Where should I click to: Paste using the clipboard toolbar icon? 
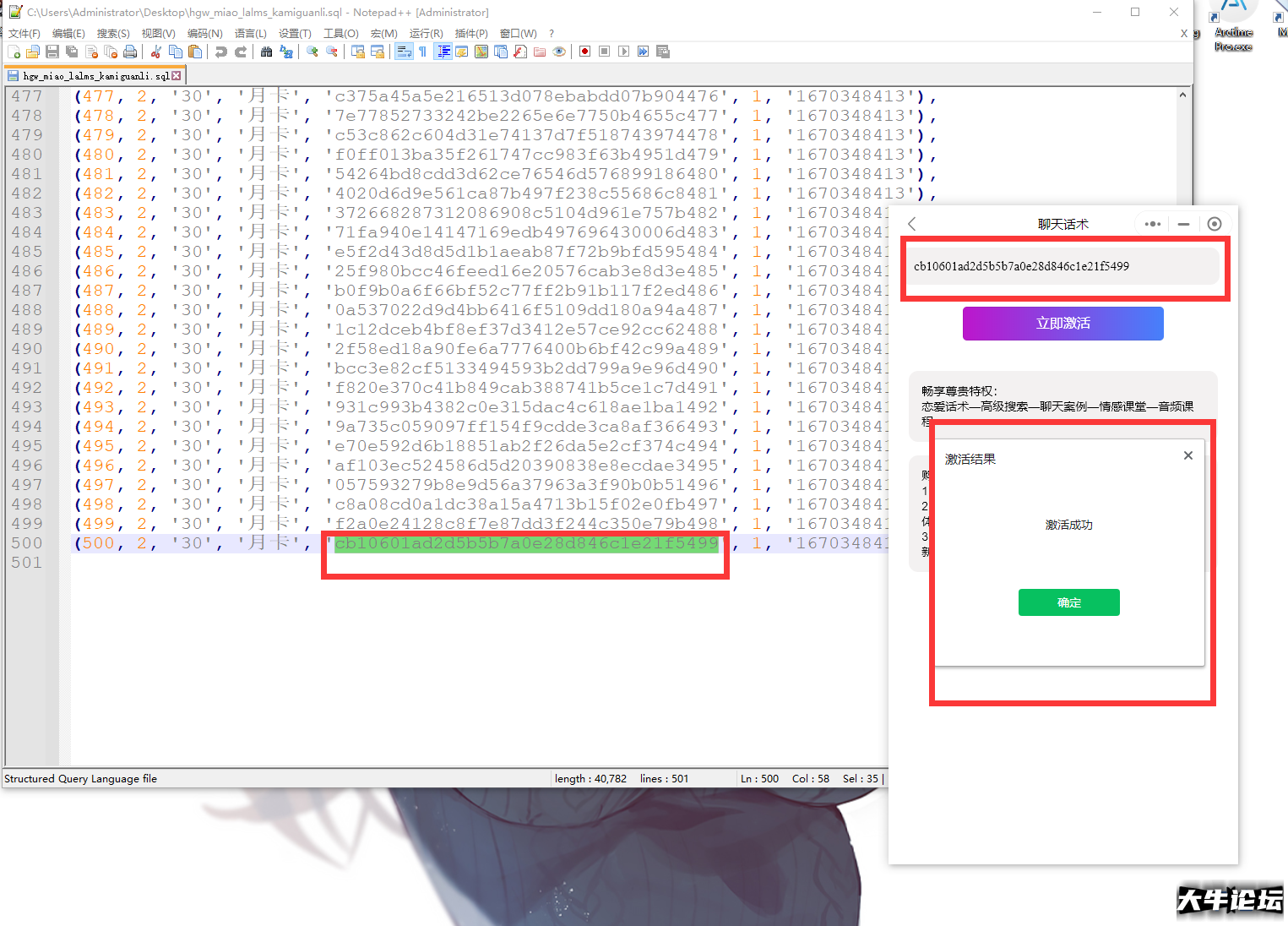(x=195, y=52)
